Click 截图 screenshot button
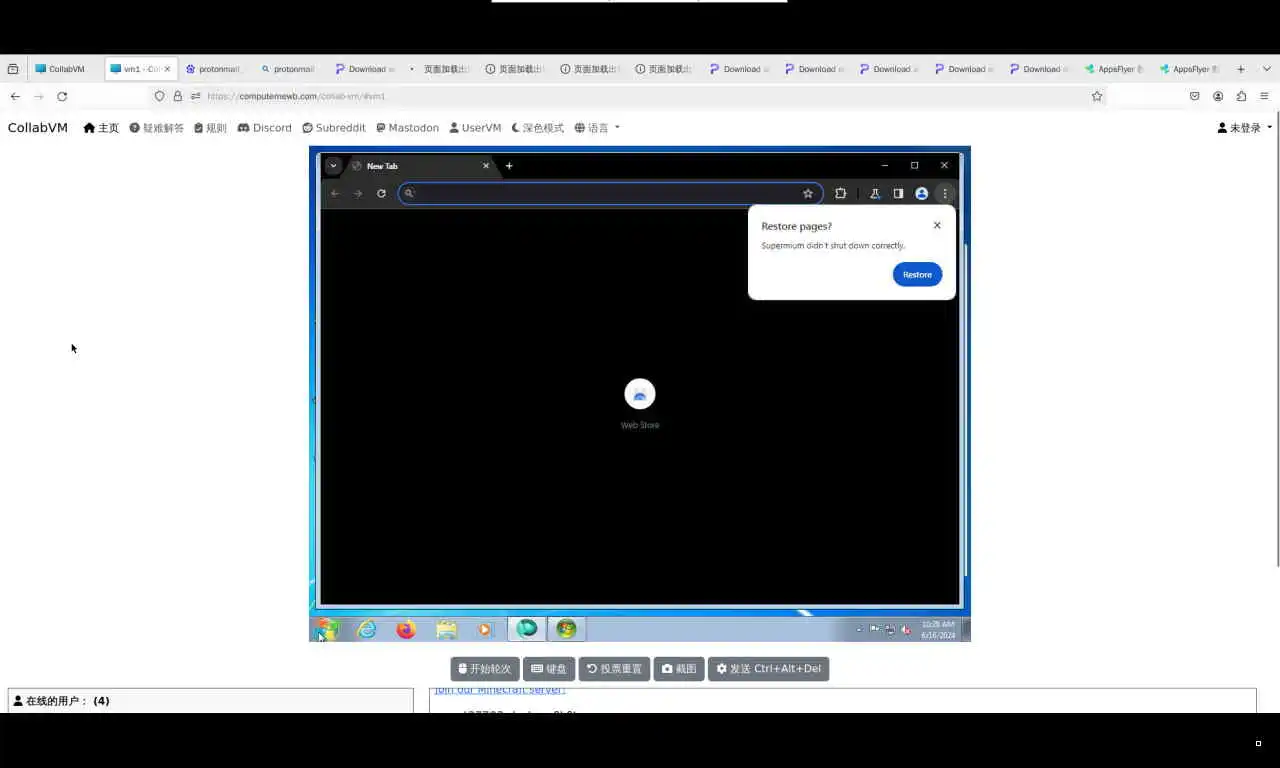 coord(679,669)
